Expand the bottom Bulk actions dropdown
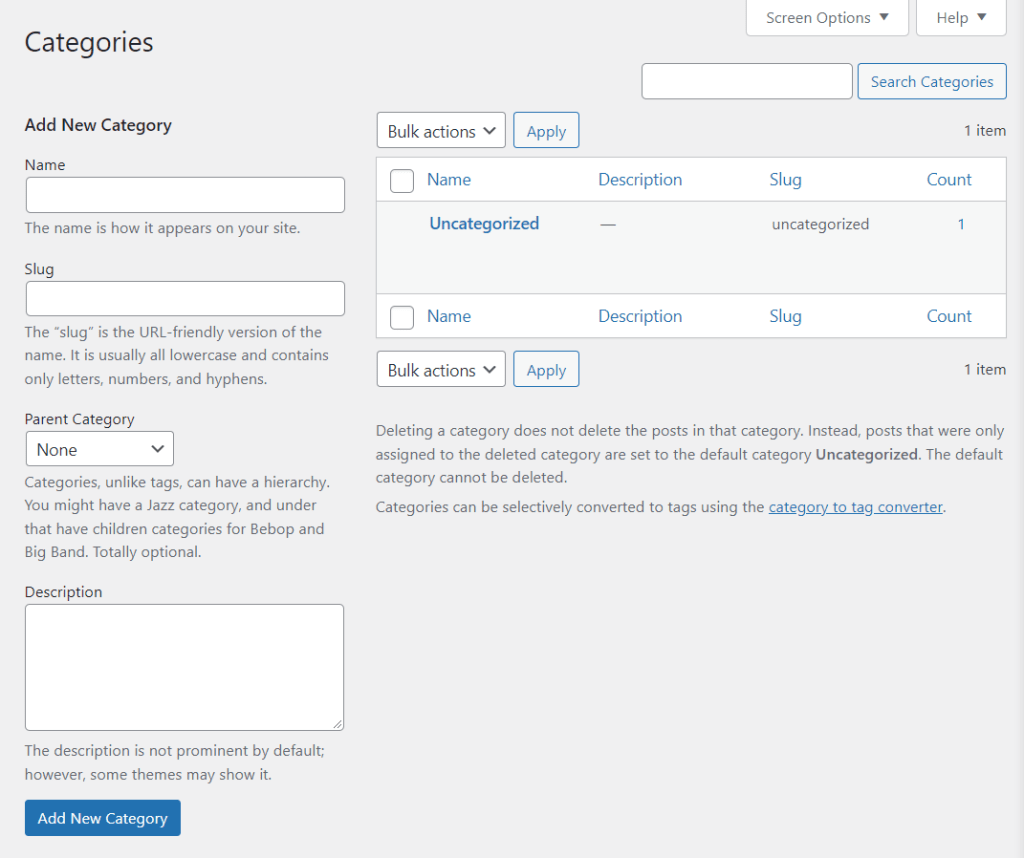The width and height of the screenshot is (1024, 858). pyautogui.click(x=440, y=369)
